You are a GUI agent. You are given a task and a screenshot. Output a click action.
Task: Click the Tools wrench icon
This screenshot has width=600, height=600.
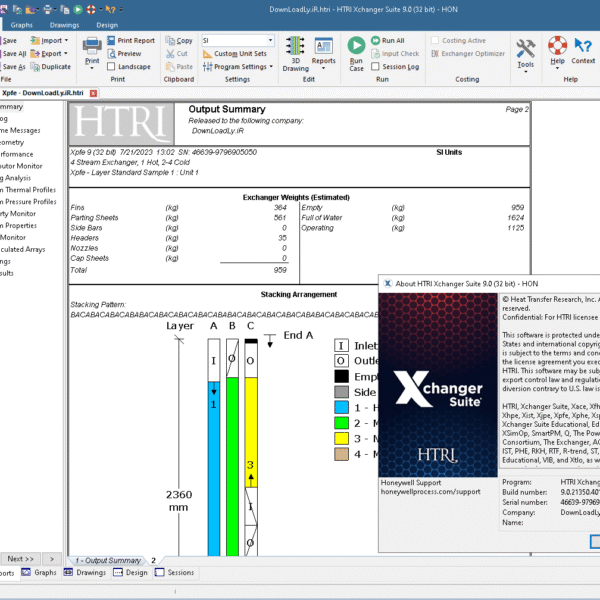pyautogui.click(x=525, y=49)
